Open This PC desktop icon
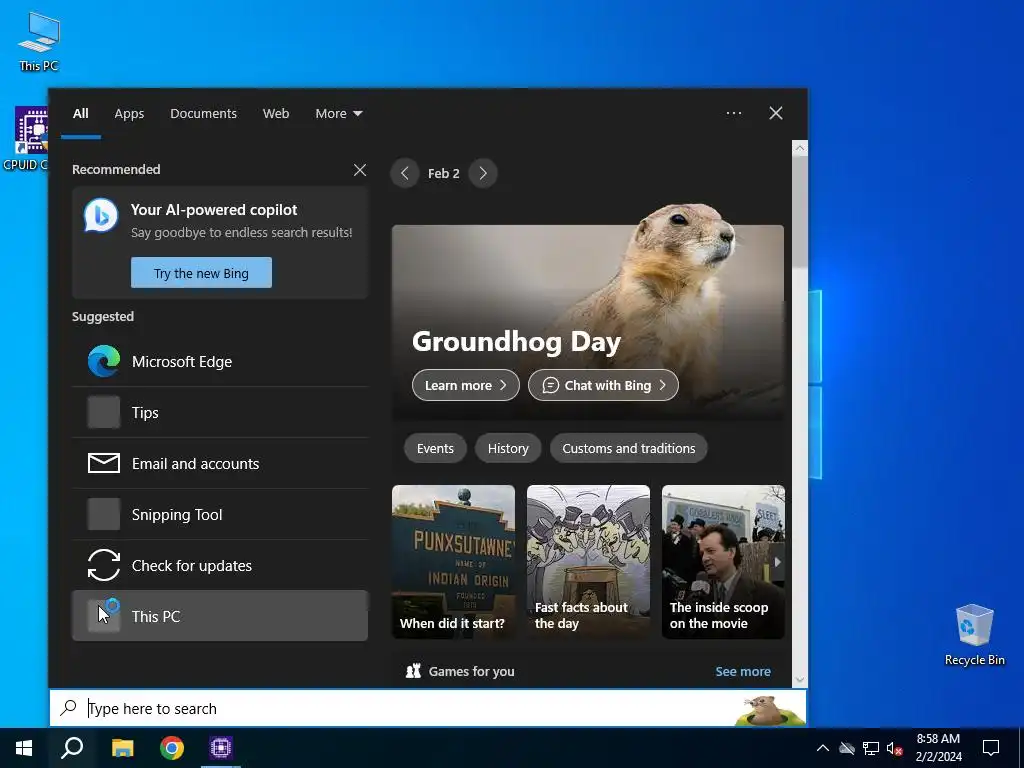Image resolution: width=1024 pixels, height=768 pixels. [x=39, y=40]
